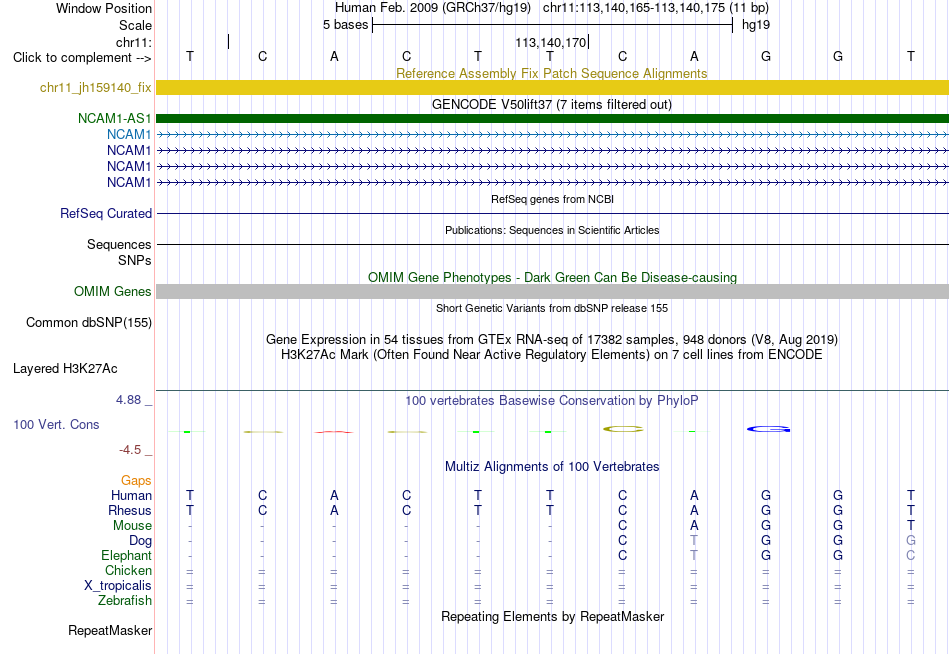Open the H3K27Ac Mark ENCODE track title
The image size is (950, 654).
tap(551, 355)
